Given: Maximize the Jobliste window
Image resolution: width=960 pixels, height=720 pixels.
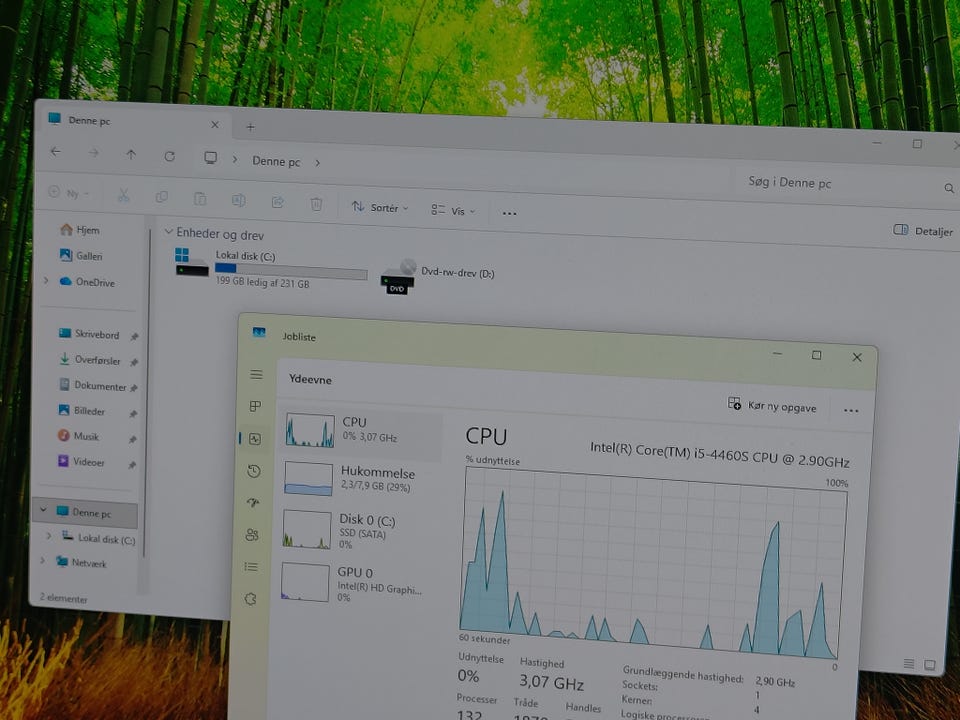Looking at the screenshot, I should tap(816, 355).
